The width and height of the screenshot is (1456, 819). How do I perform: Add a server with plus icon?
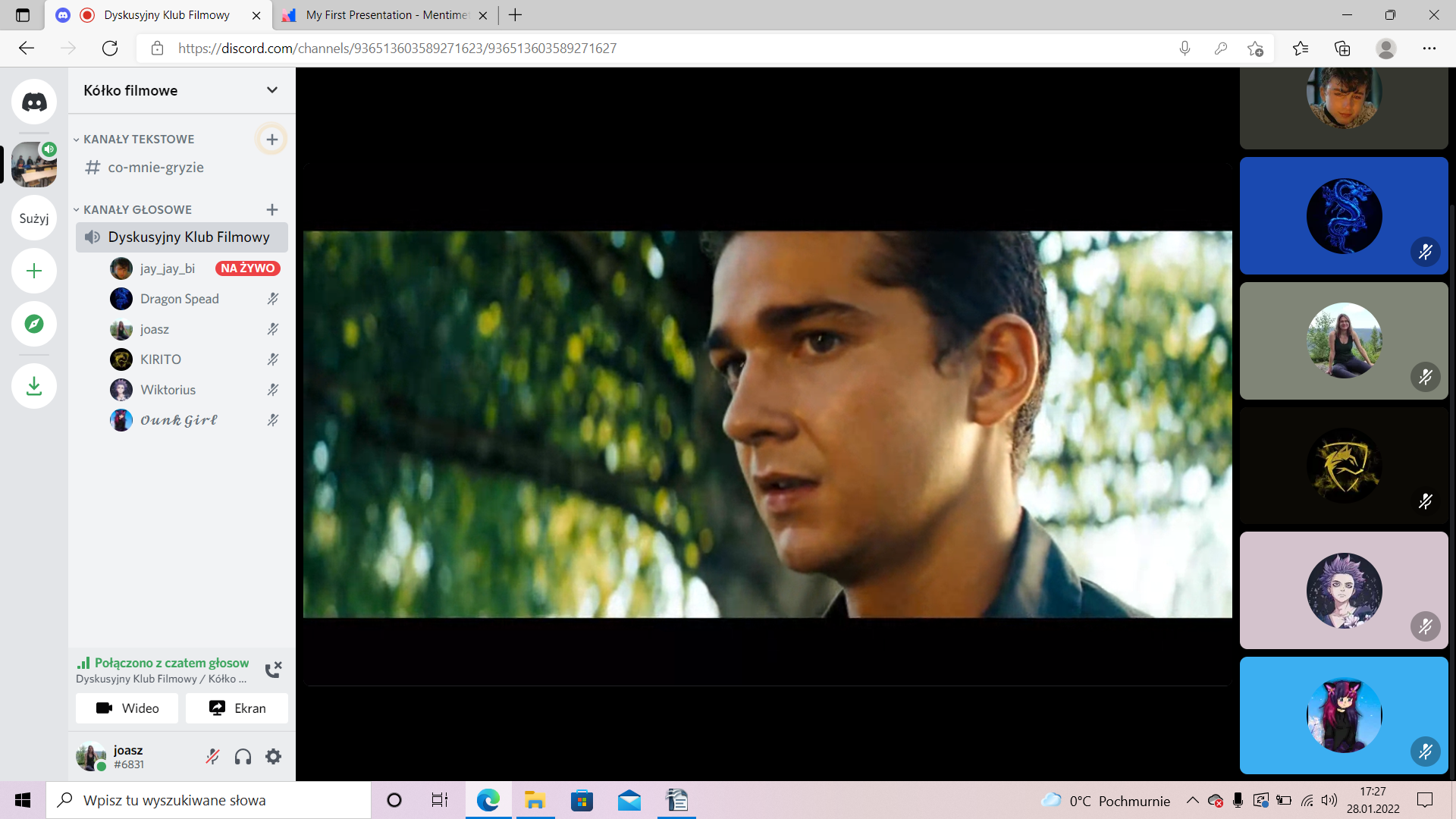pos(34,271)
